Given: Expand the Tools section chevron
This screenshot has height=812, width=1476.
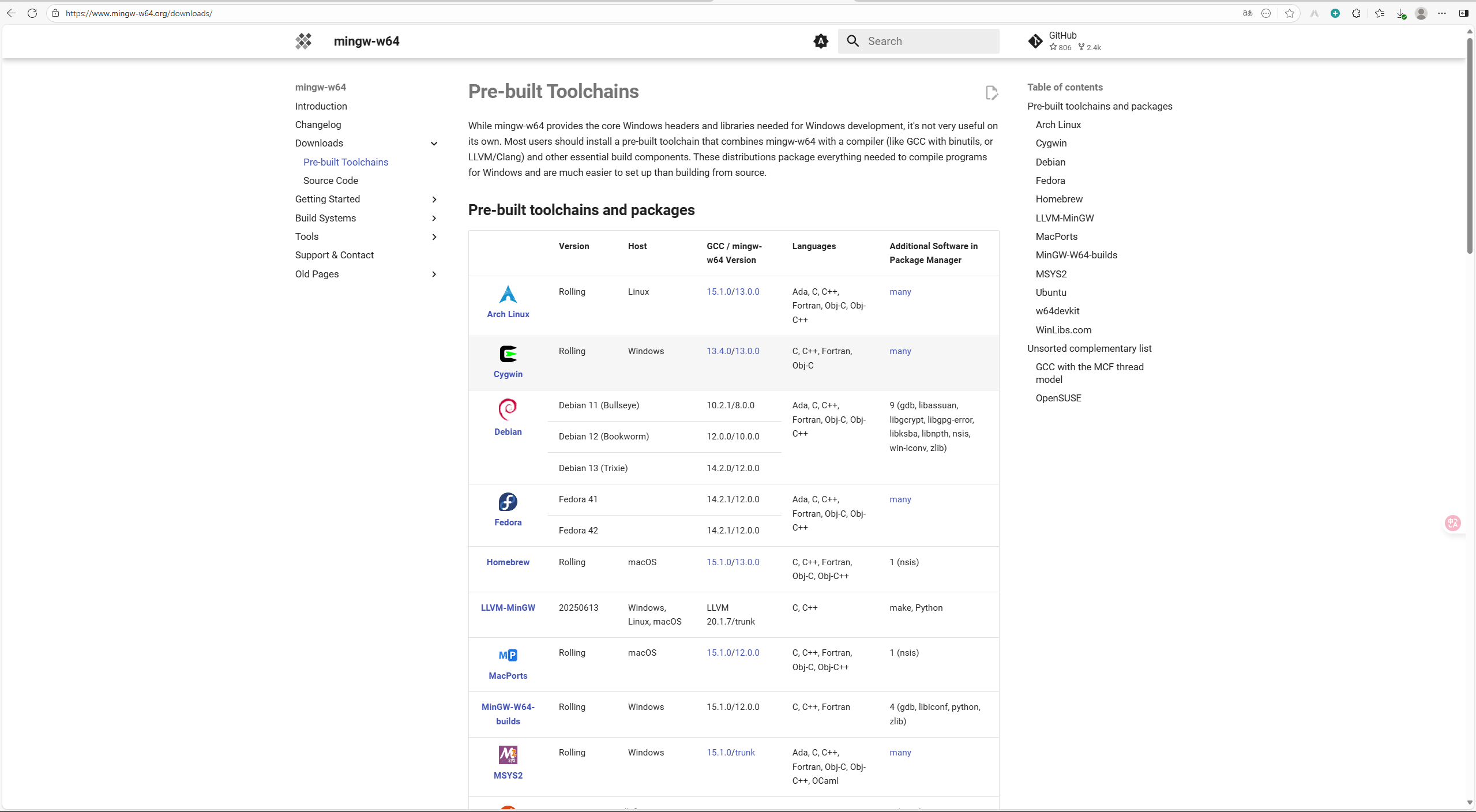Looking at the screenshot, I should (434, 237).
